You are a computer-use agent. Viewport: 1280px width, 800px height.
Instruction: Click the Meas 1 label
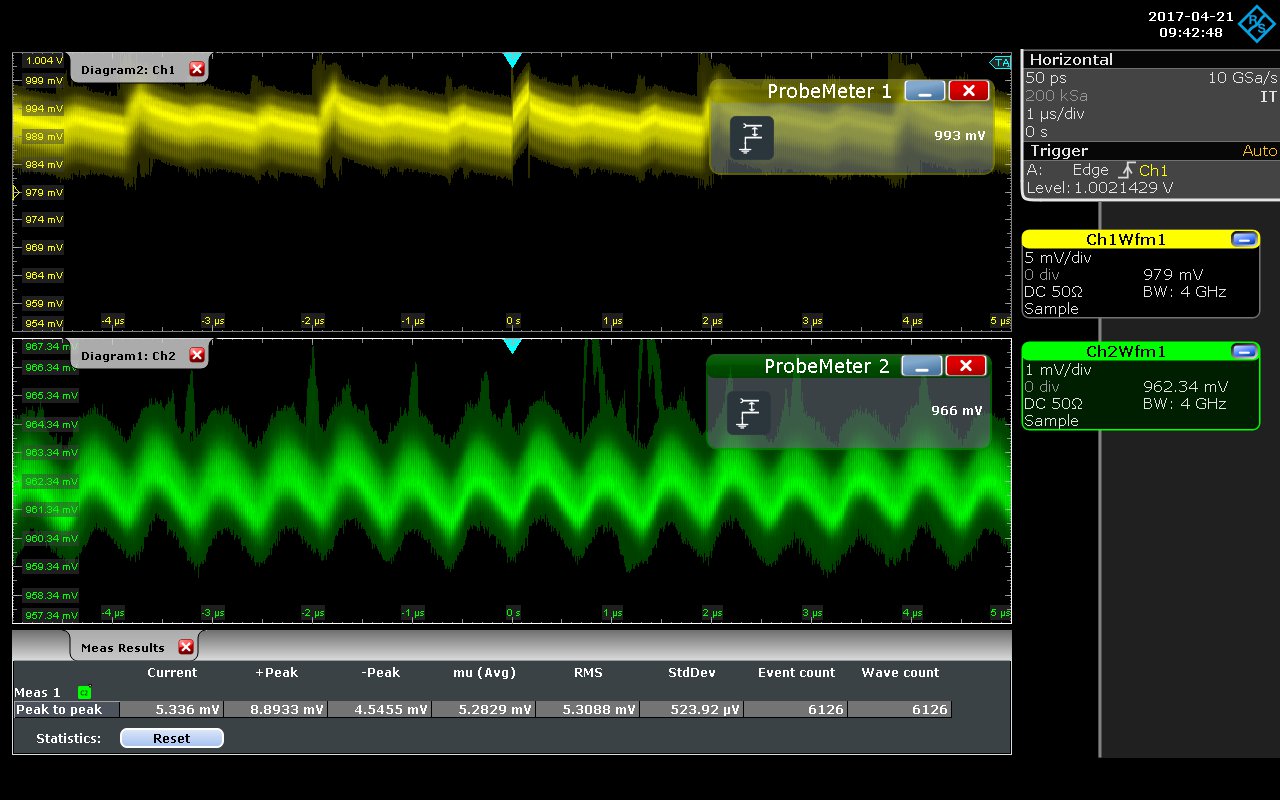click(x=37, y=692)
